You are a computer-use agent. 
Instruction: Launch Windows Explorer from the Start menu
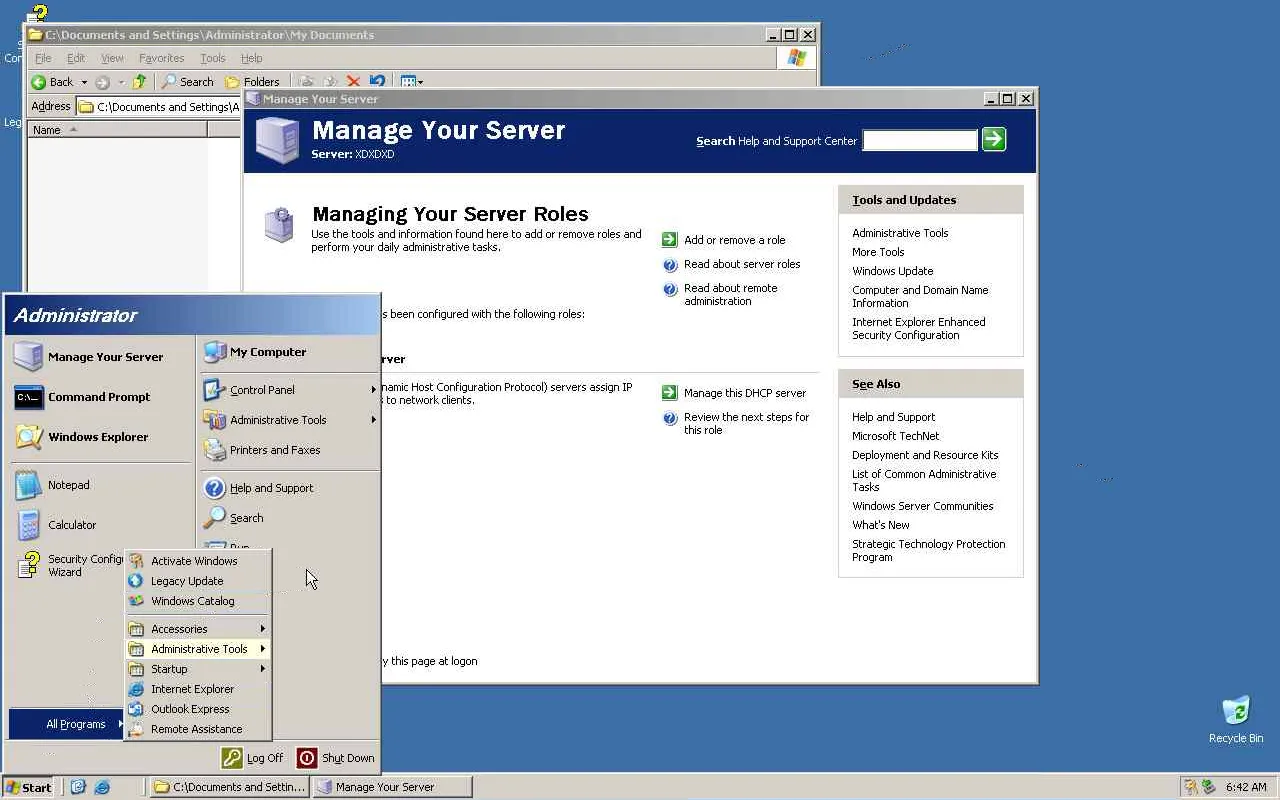(98, 437)
